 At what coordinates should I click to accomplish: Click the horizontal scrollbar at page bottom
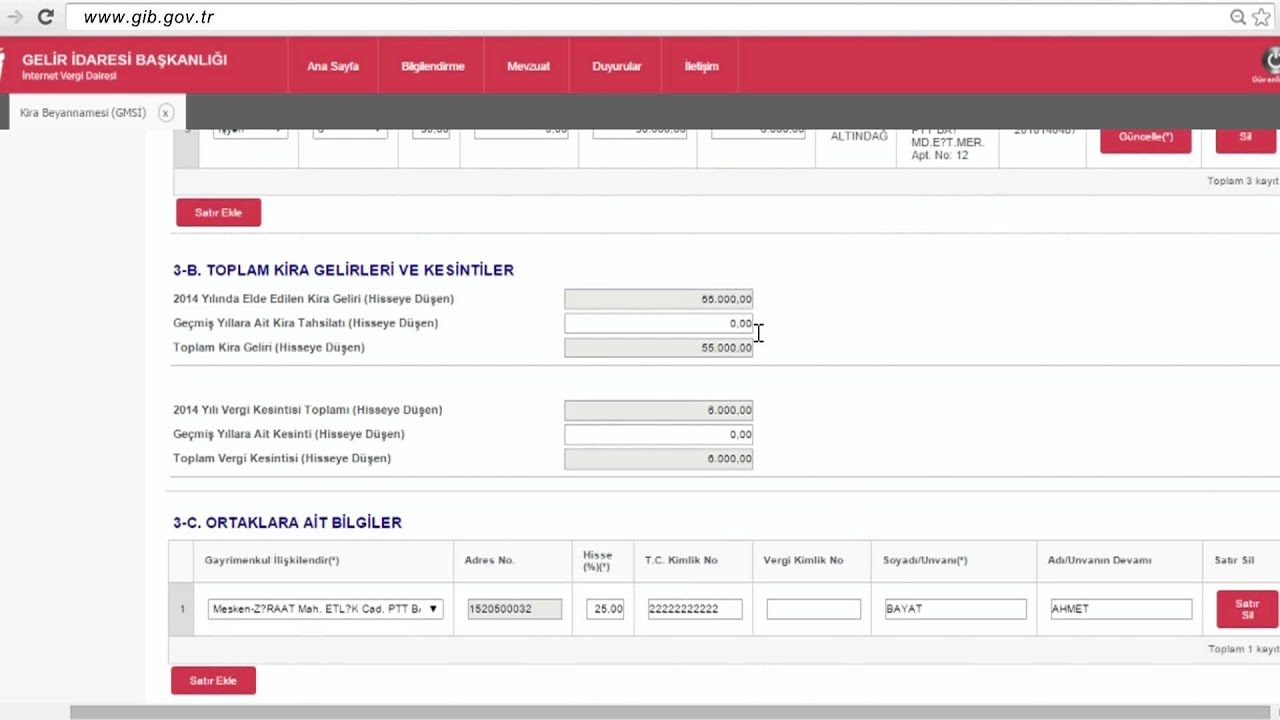point(640,712)
